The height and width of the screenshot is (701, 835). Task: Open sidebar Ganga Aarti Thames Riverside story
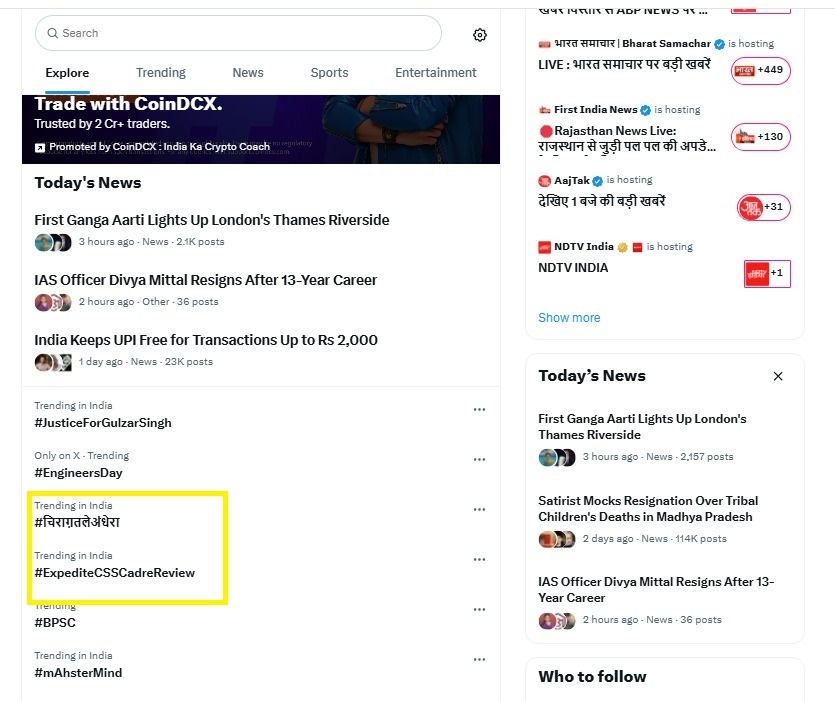[x=642, y=427]
